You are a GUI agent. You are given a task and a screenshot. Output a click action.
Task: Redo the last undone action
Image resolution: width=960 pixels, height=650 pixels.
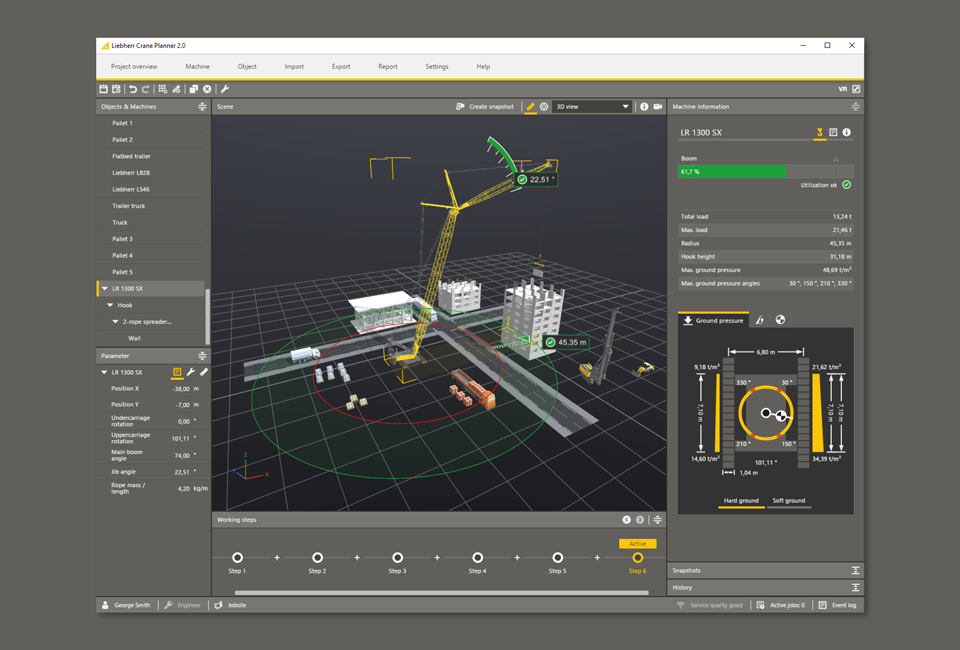146,89
